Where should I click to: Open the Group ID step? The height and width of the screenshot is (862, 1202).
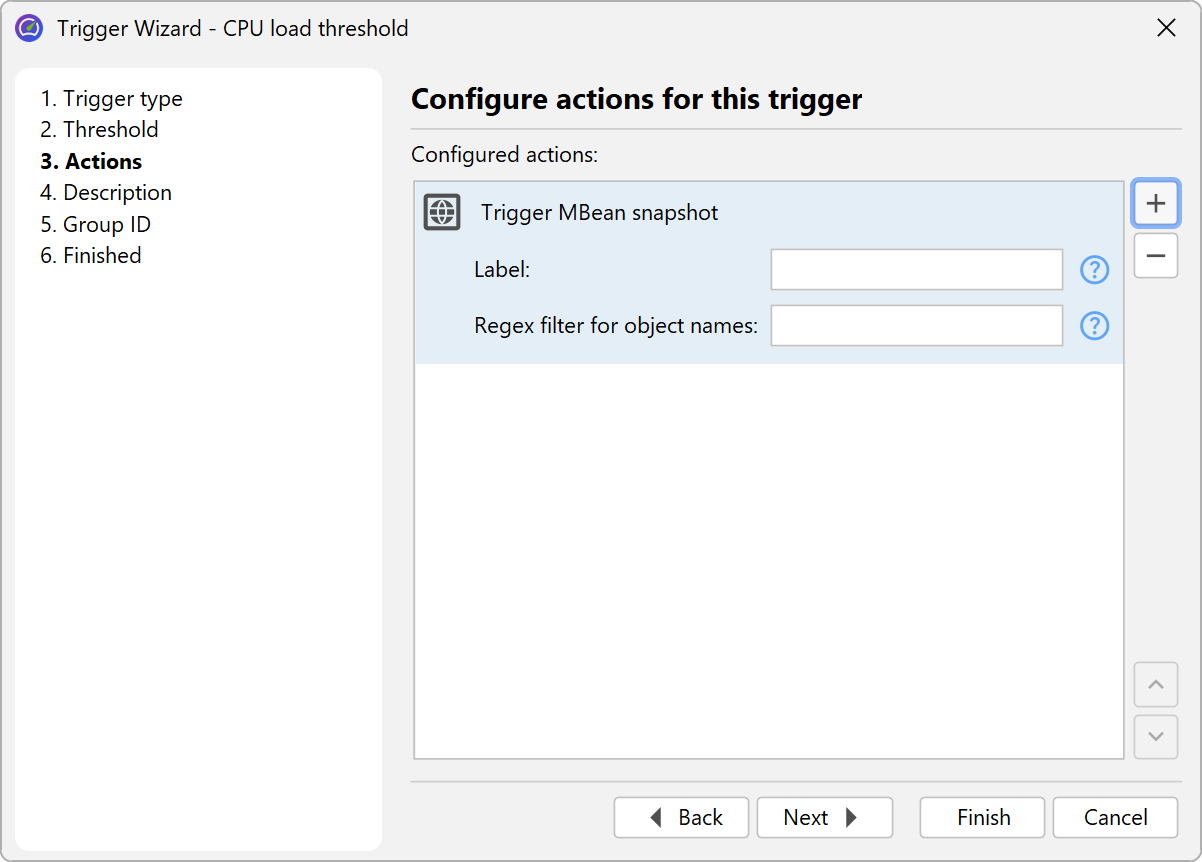tap(95, 224)
